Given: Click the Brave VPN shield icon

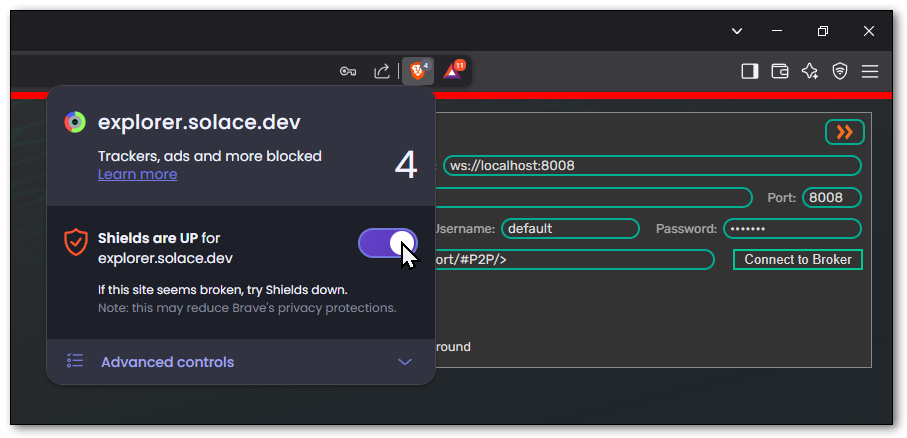Looking at the screenshot, I should [x=840, y=71].
